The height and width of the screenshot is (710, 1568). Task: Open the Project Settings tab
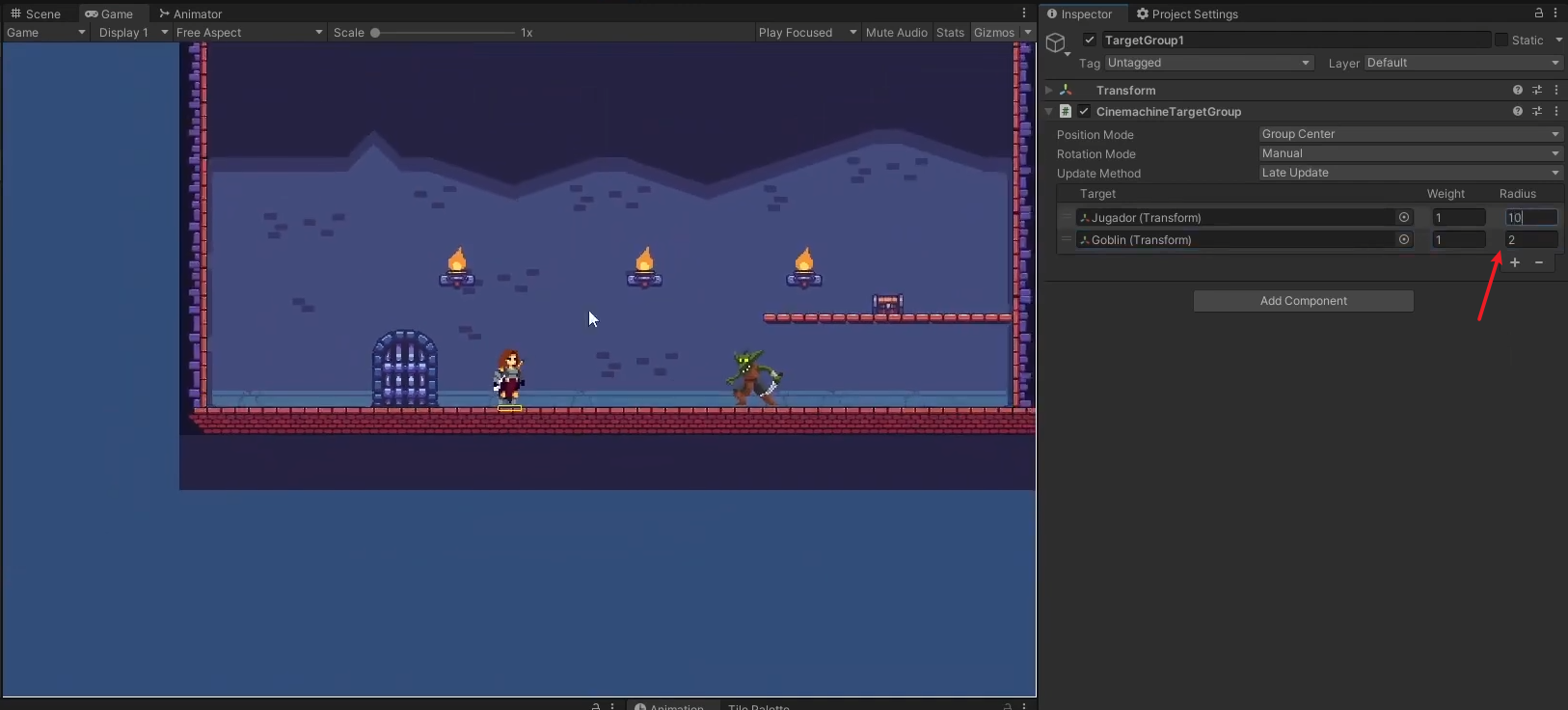[x=1187, y=14]
